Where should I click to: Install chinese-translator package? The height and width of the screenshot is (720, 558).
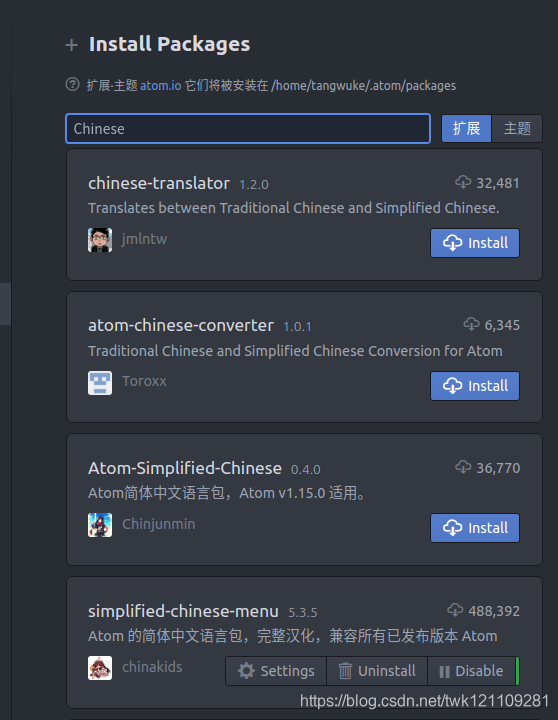475,243
